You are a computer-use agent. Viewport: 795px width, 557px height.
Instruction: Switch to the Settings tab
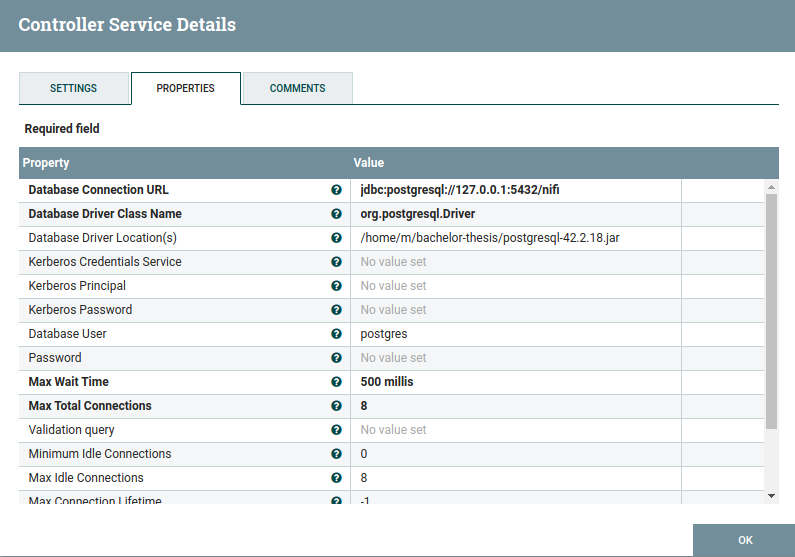(x=74, y=88)
